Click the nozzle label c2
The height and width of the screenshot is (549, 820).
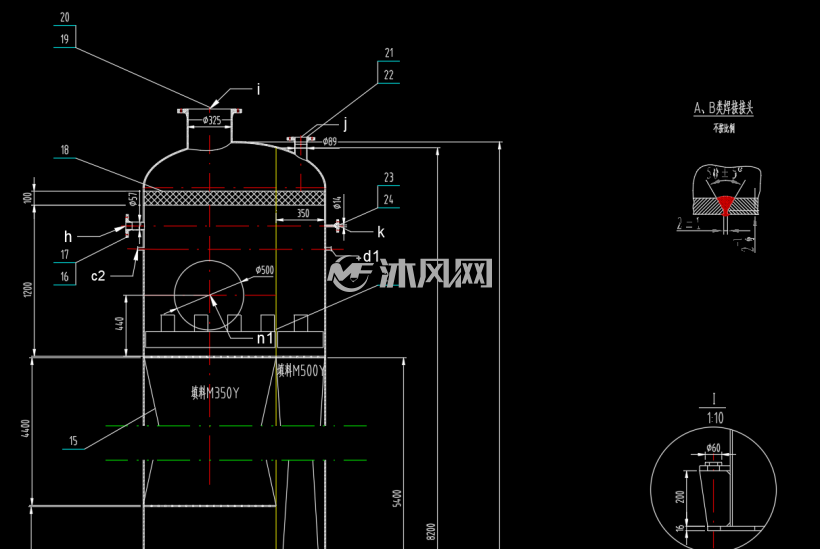[x=98, y=276]
